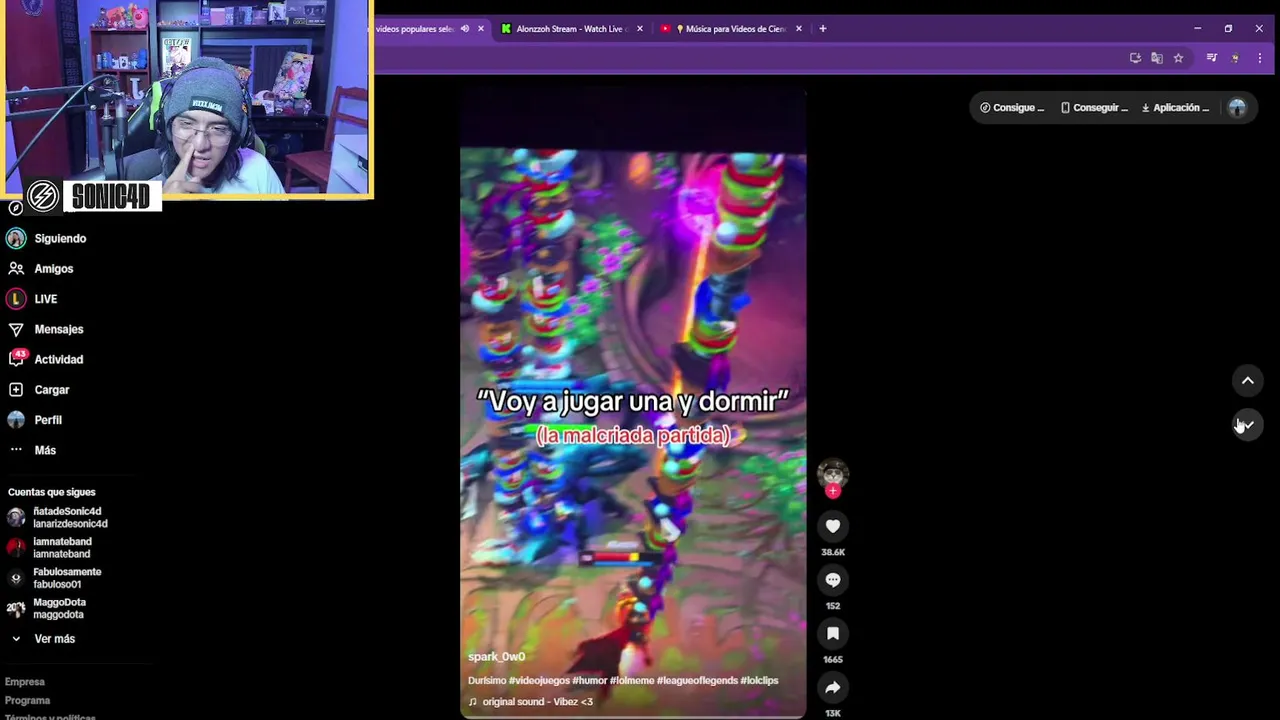Go to next video with down arrow
This screenshot has width=1280, height=720.
click(x=1248, y=425)
